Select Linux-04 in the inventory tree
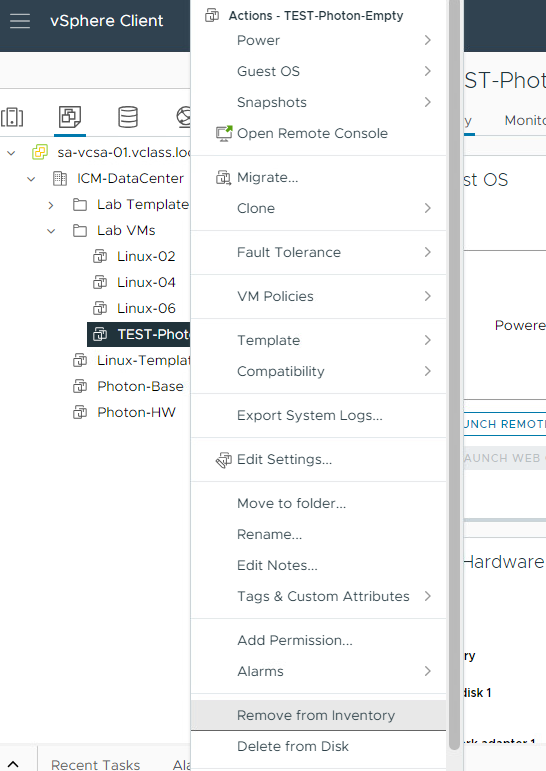The height and width of the screenshot is (771, 546). (146, 282)
